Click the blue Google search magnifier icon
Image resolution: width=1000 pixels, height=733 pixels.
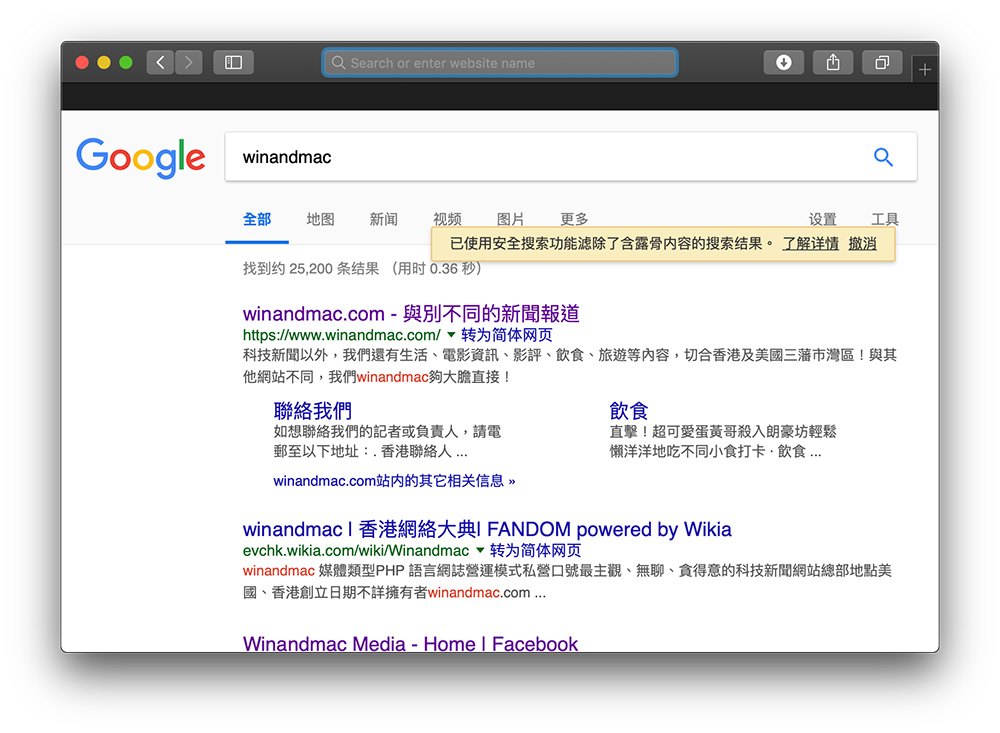coord(883,157)
